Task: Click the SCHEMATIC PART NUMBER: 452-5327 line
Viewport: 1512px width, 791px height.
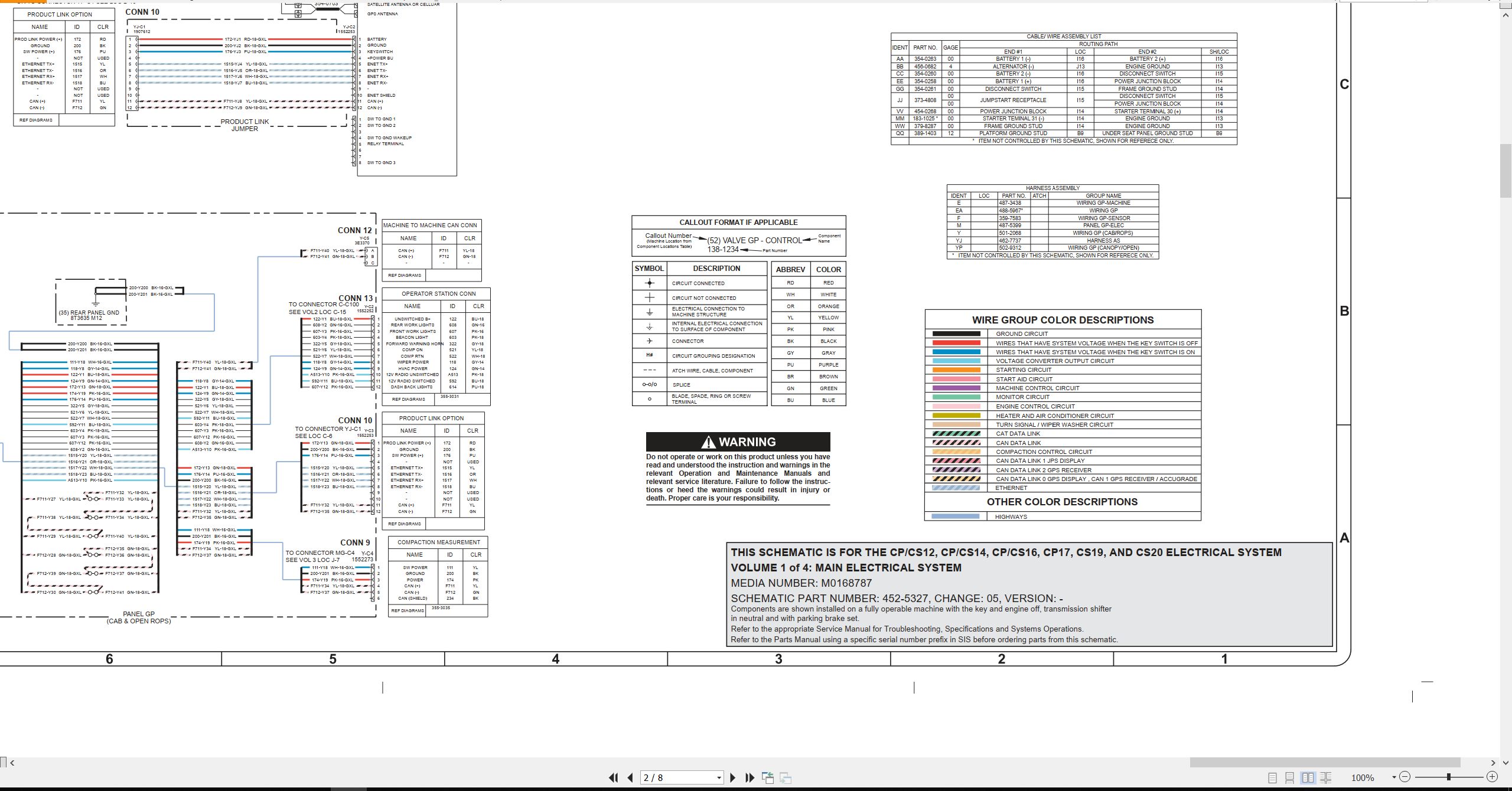Action: point(897,598)
